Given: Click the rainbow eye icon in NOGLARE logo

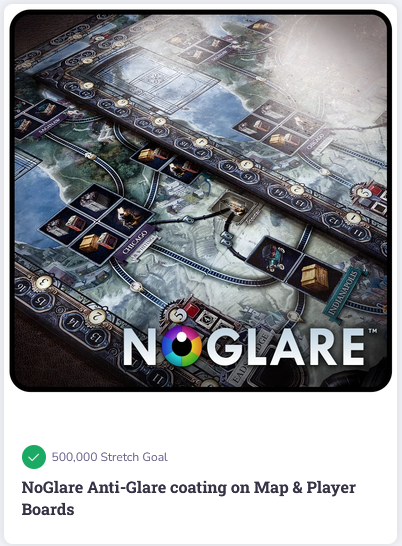Looking at the screenshot, I should click(x=181, y=346).
